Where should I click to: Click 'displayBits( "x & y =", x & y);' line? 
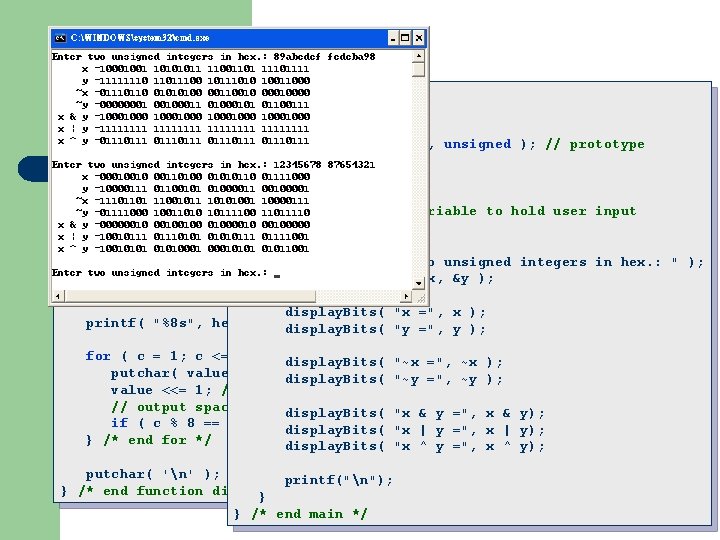[x=415, y=413]
